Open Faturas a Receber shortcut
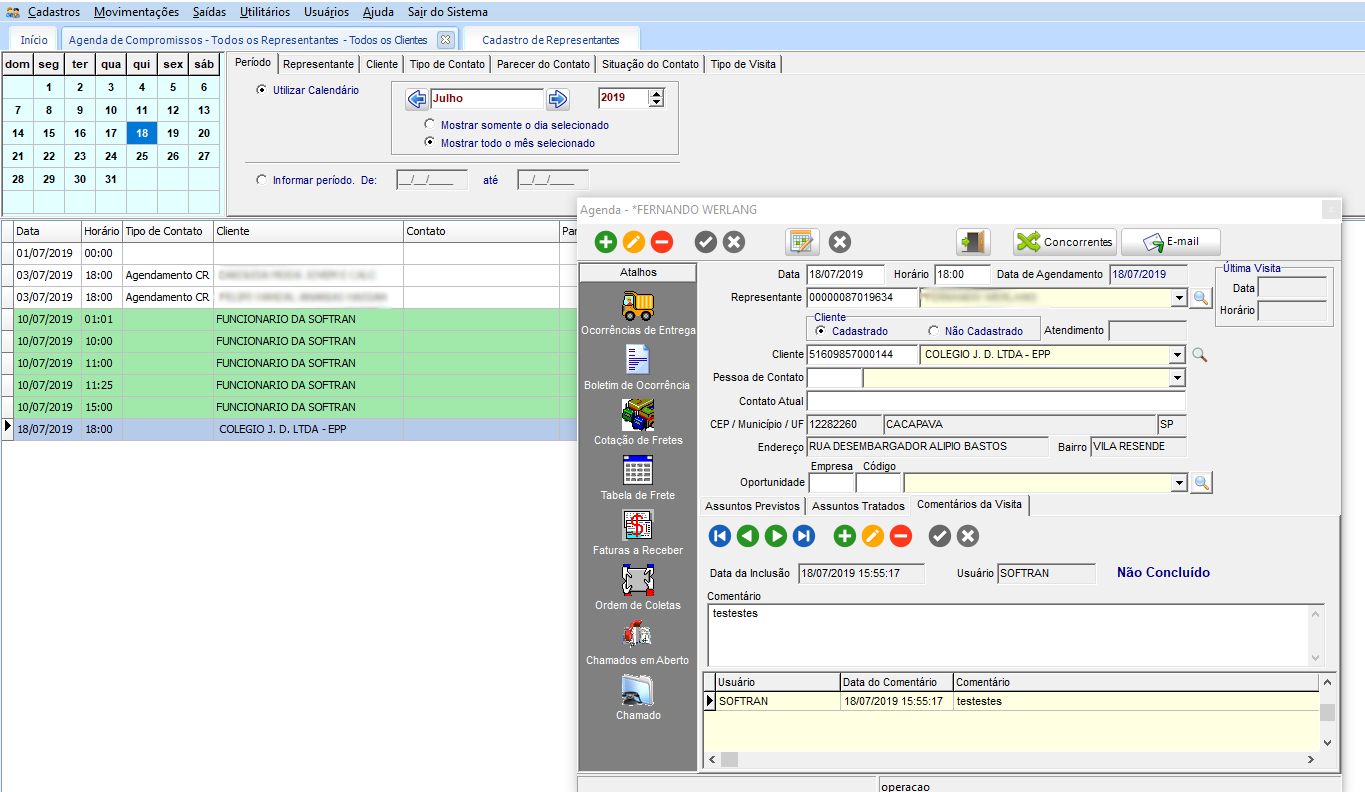The width and height of the screenshot is (1365, 792). pos(637,525)
